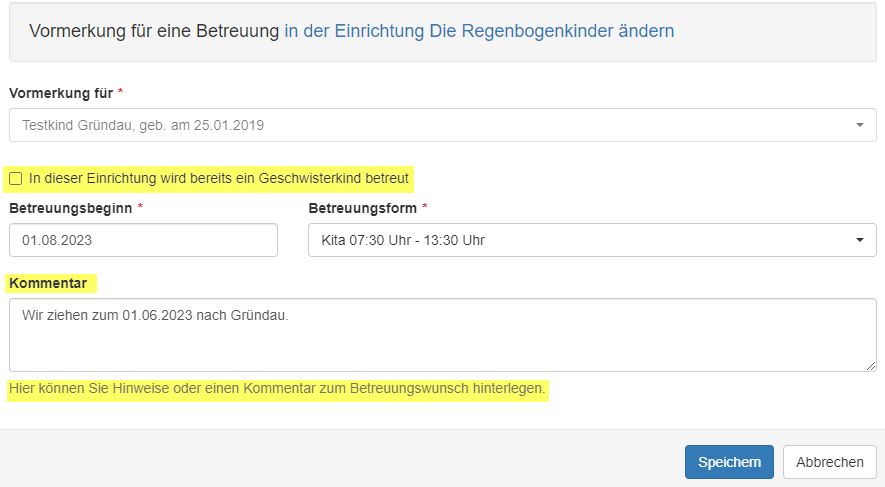Image resolution: width=885 pixels, height=487 pixels.
Task: Open the Vormerkung für child dropdown
Action: tap(442, 125)
